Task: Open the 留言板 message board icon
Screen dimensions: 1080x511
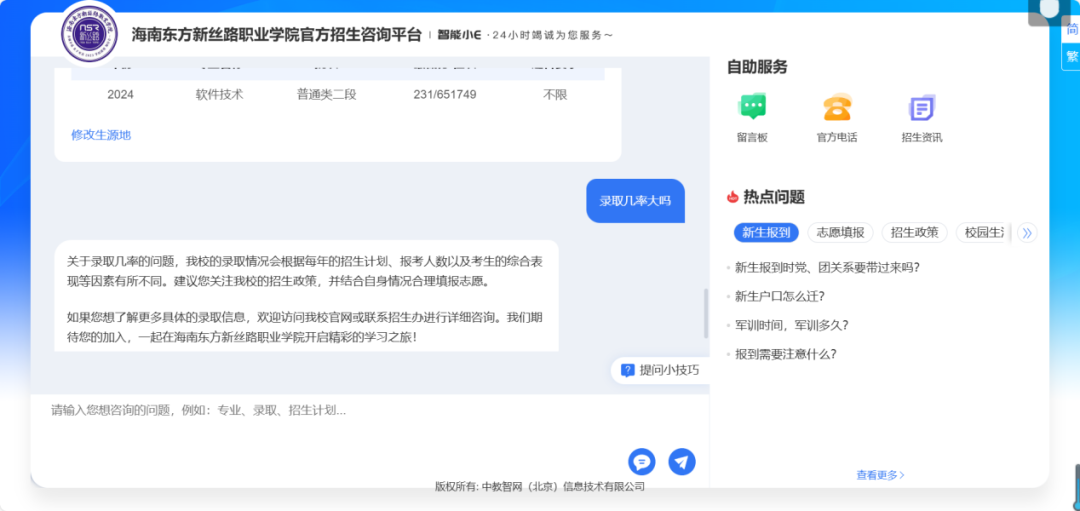Action: pos(752,107)
